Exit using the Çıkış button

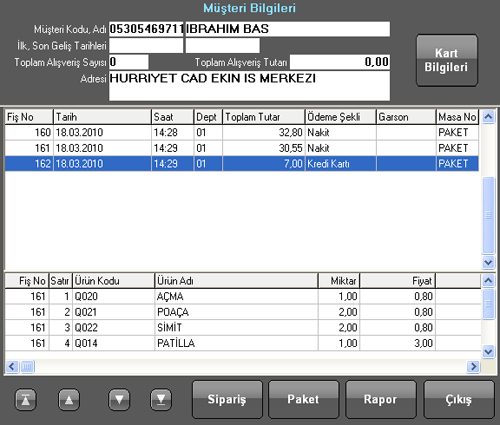pos(459,399)
